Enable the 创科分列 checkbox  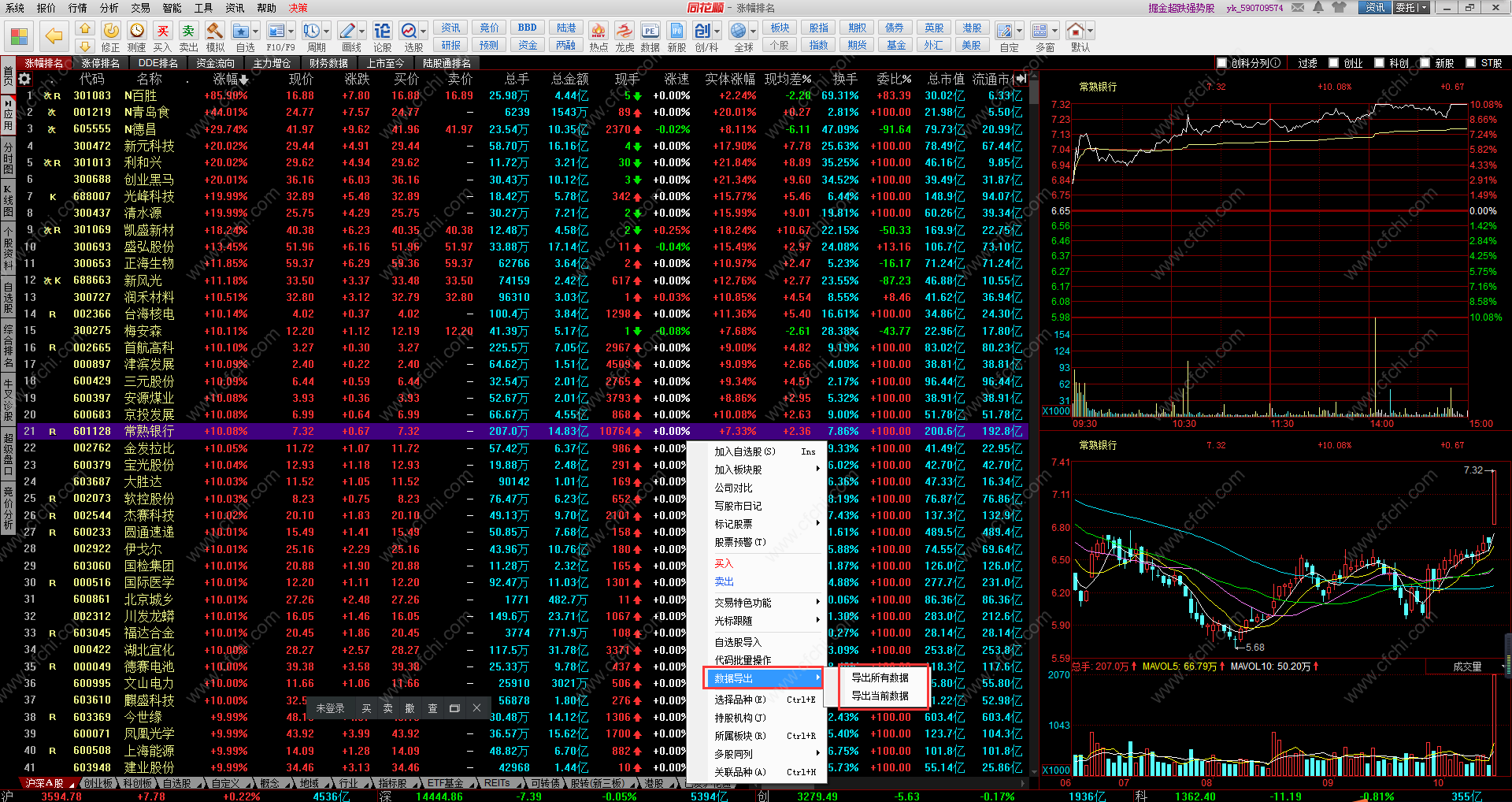point(1221,63)
